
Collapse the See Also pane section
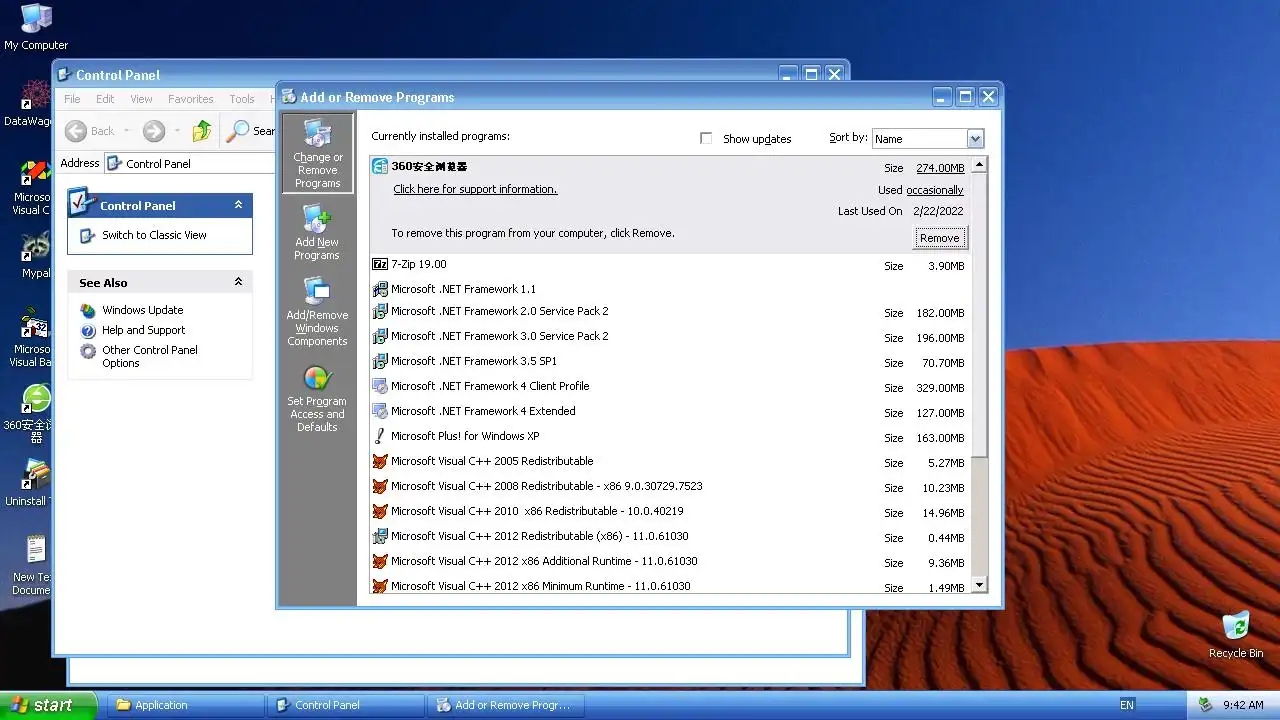click(238, 282)
